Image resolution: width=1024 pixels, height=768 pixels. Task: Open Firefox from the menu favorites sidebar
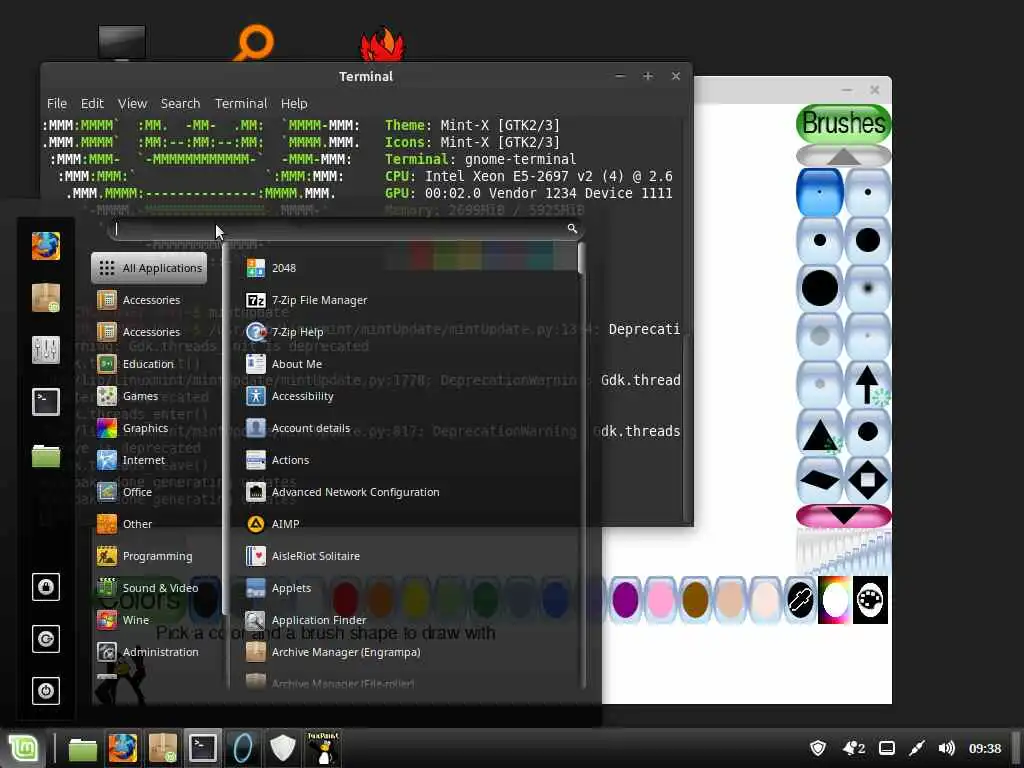[x=46, y=246]
